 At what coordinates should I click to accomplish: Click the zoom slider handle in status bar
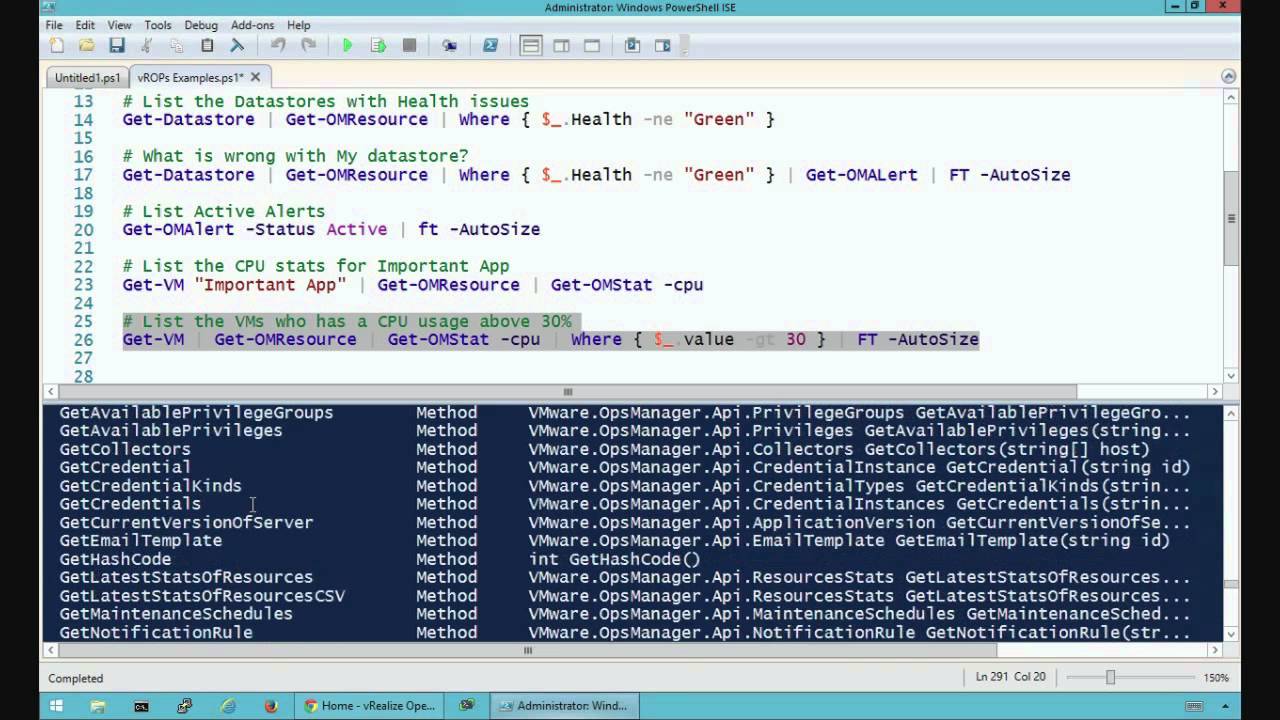pos(1110,677)
